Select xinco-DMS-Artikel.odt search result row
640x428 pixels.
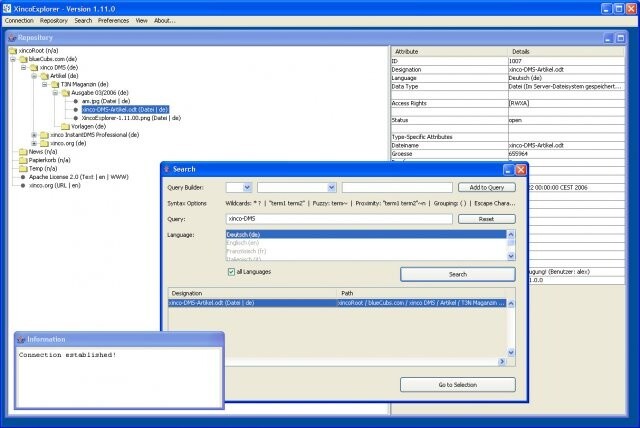[337, 303]
